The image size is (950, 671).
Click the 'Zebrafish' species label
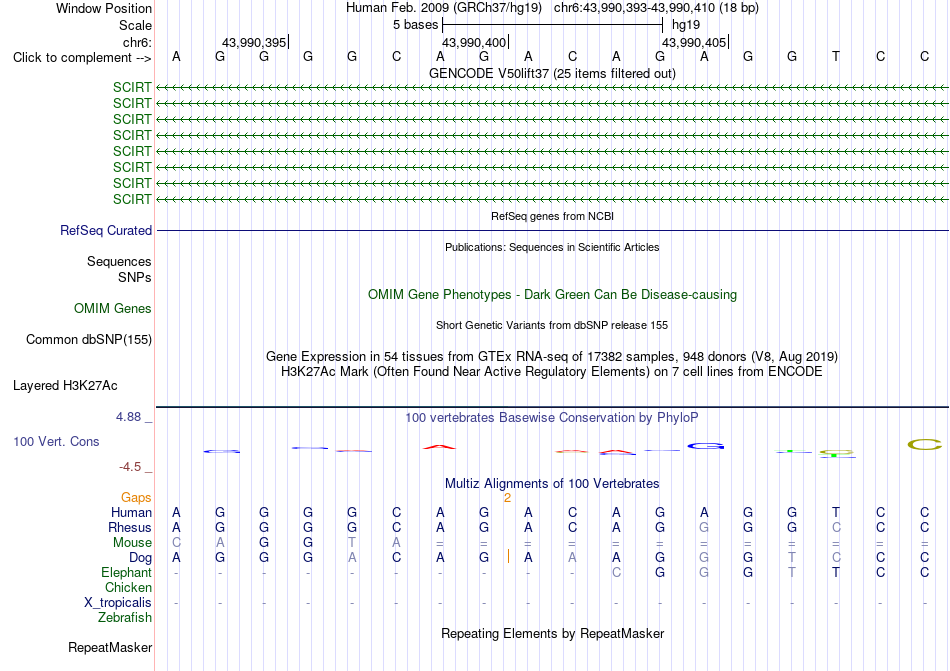(x=125, y=618)
